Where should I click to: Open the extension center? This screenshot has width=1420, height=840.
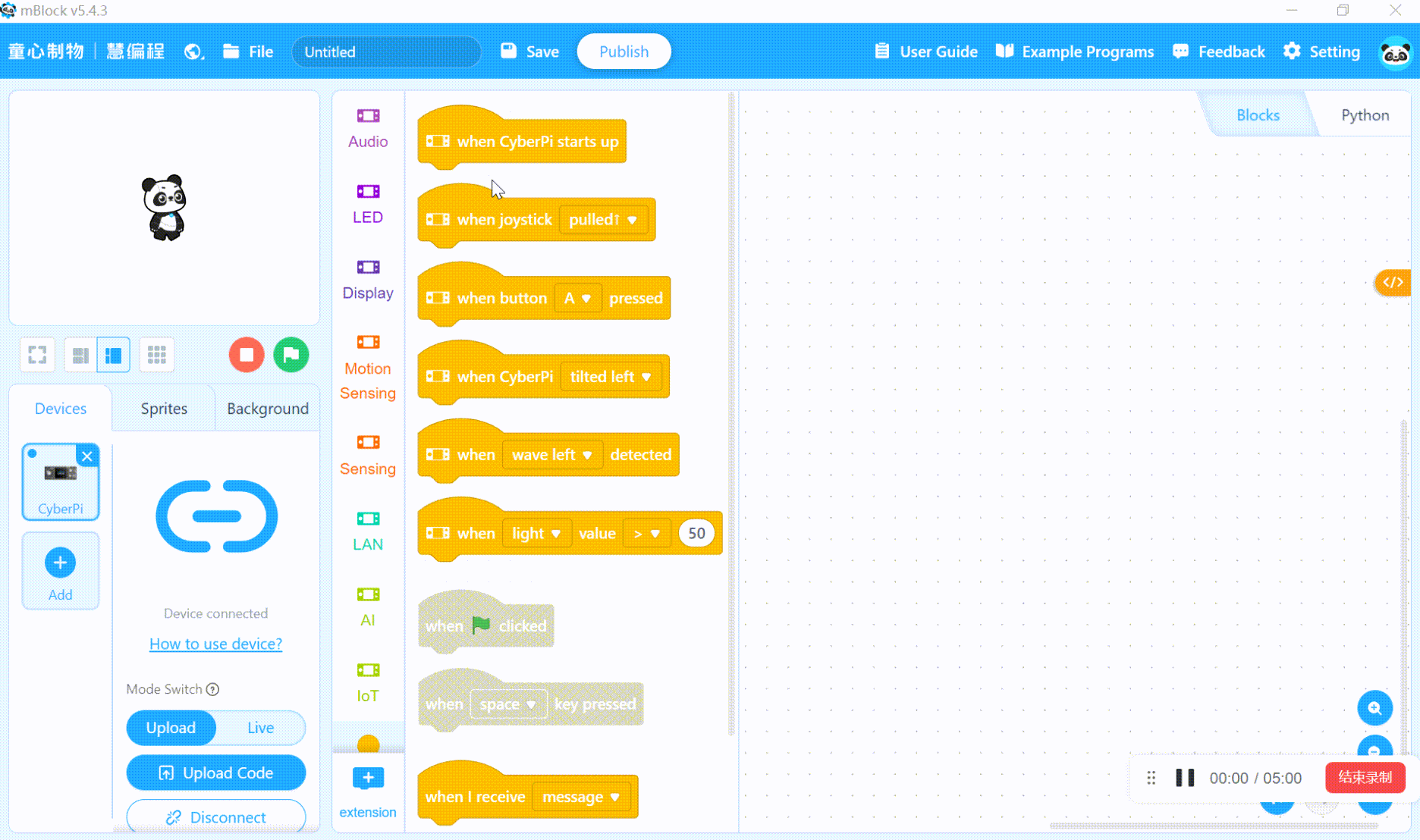pos(368,792)
